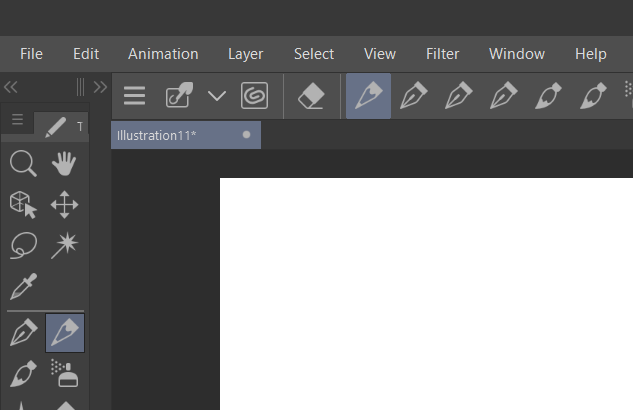Screen dimensions: 633x410
Task: Open the Window menu
Action: pyautogui.click(x=517, y=54)
